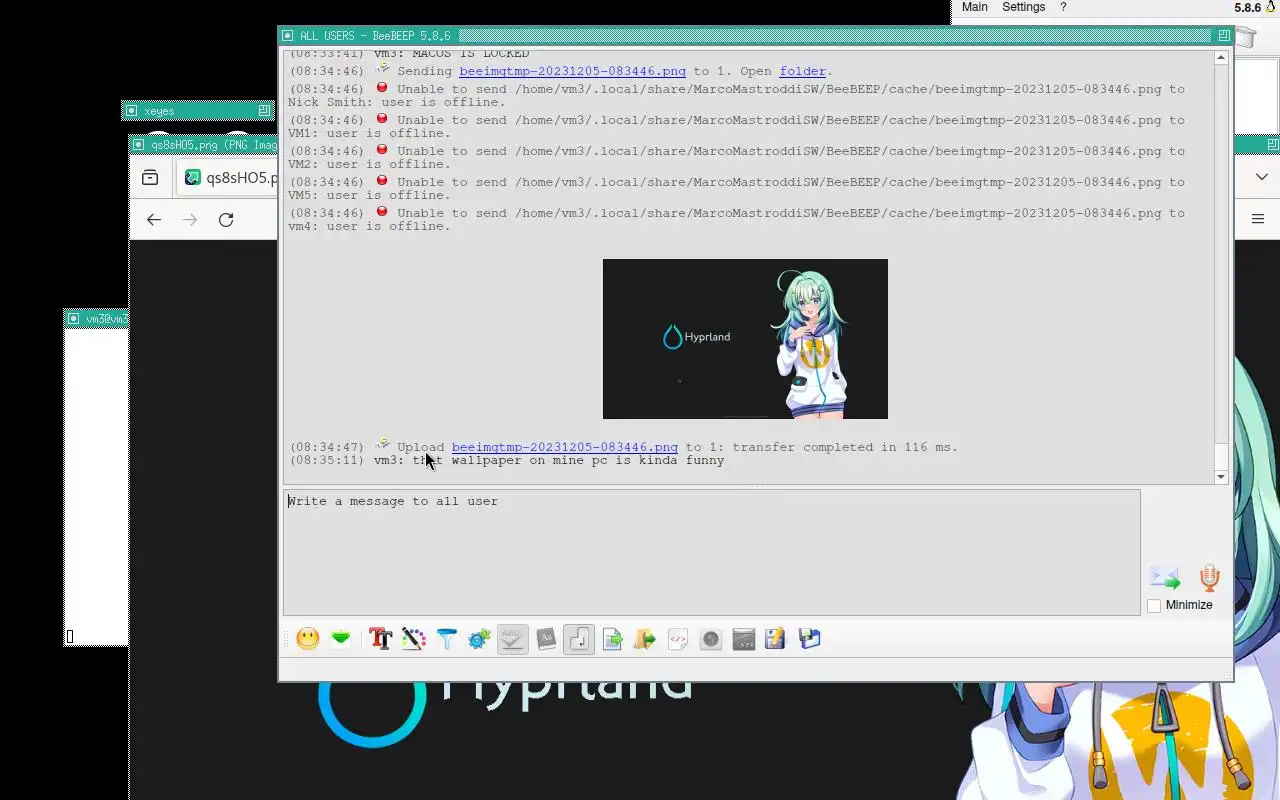This screenshot has height=800, width=1280.
Task: Click the penguin icon near 5.8.6
Action: pyautogui.click(x=1271, y=7)
